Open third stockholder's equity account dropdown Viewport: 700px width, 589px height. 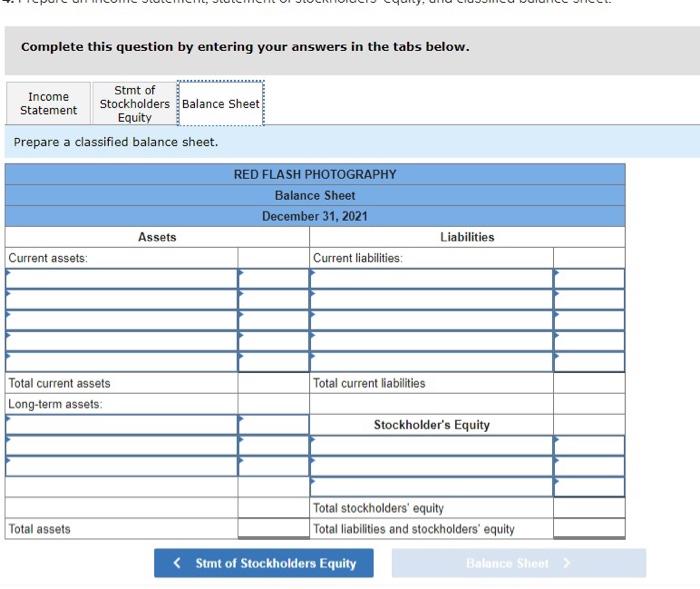[431, 487]
